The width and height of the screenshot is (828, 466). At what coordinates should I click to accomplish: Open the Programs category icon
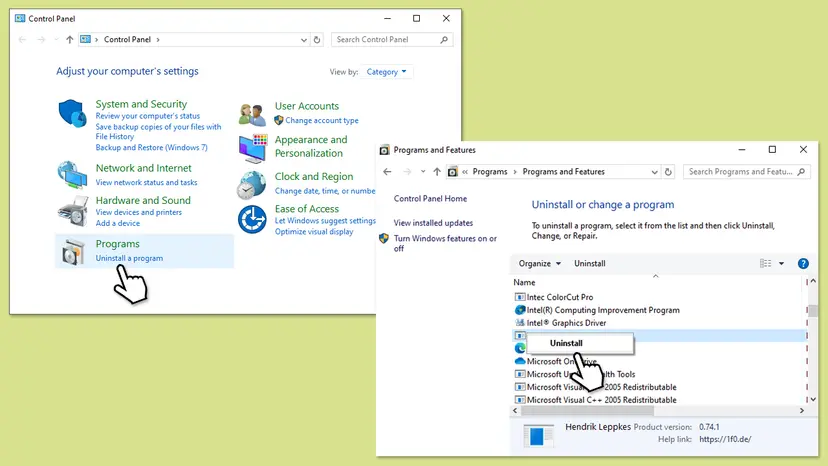[73, 251]
